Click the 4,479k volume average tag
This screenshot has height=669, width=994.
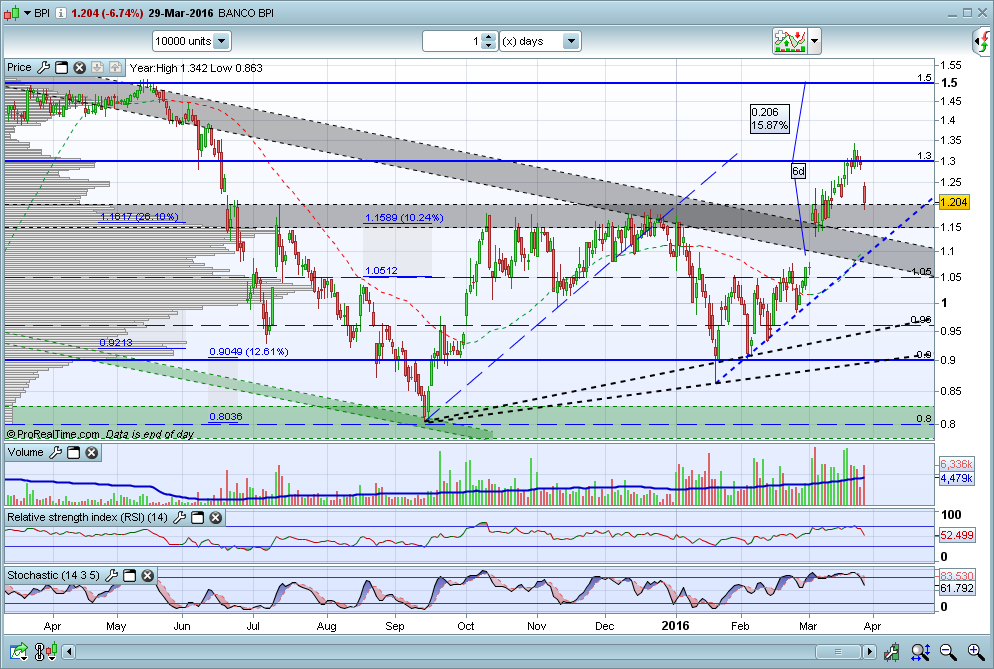pos(956,477)
